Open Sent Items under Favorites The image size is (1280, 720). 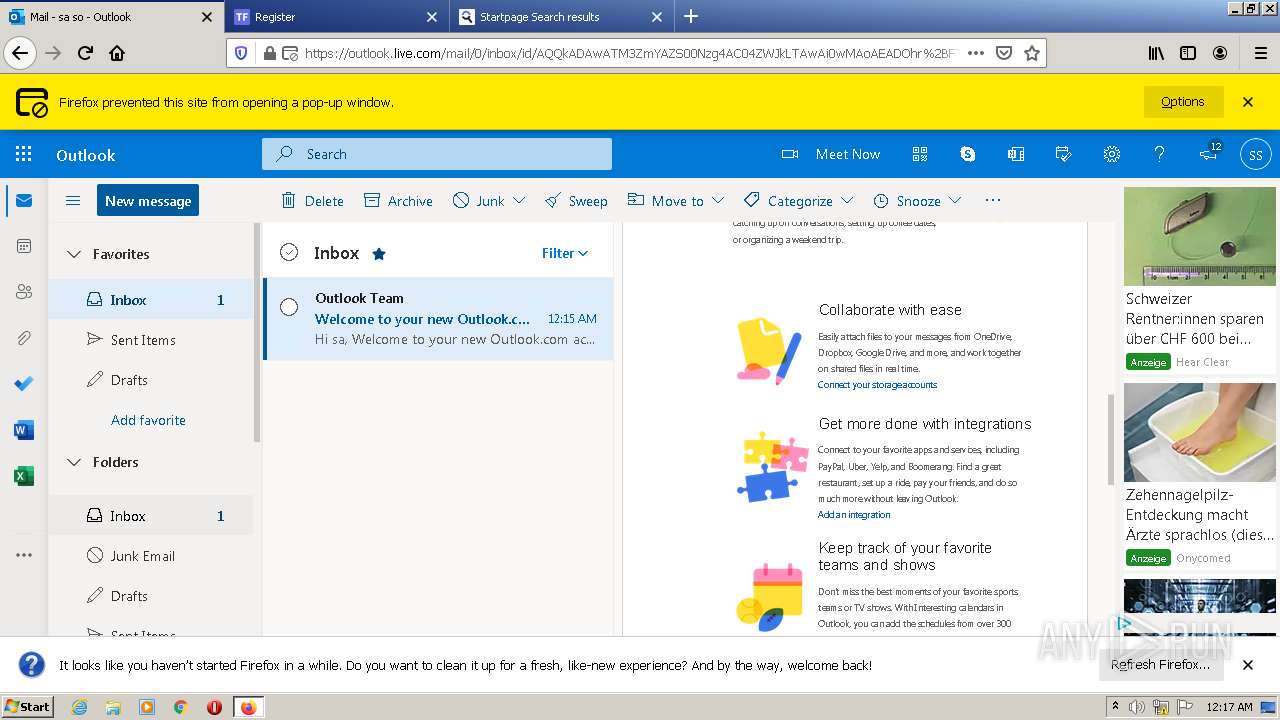click(x=151, y=340)
